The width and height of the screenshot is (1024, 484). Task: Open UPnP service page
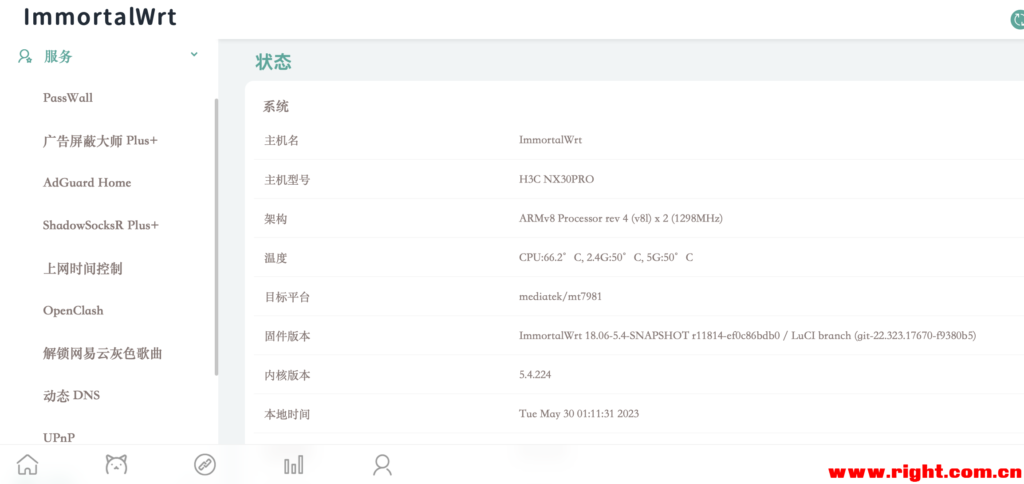click(59, 438)
